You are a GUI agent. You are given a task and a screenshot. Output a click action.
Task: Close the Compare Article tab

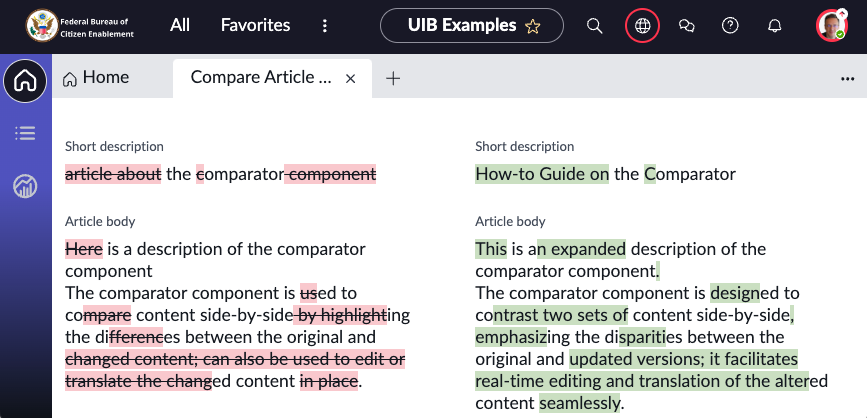click(350, 79)
